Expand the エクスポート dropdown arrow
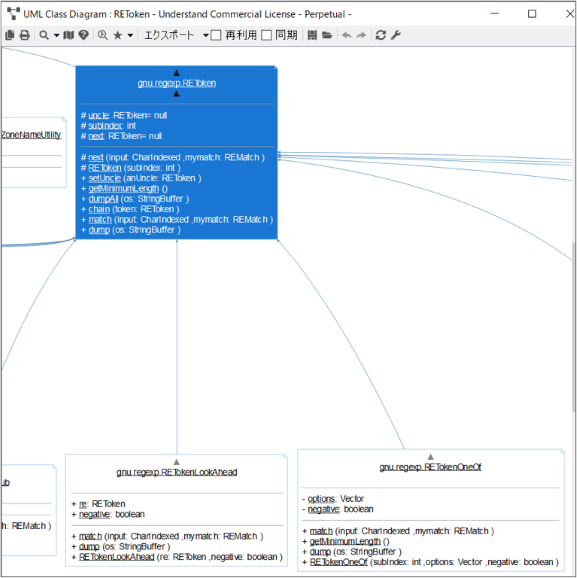The height and width of the screenshot is (578, 577). 206,36
